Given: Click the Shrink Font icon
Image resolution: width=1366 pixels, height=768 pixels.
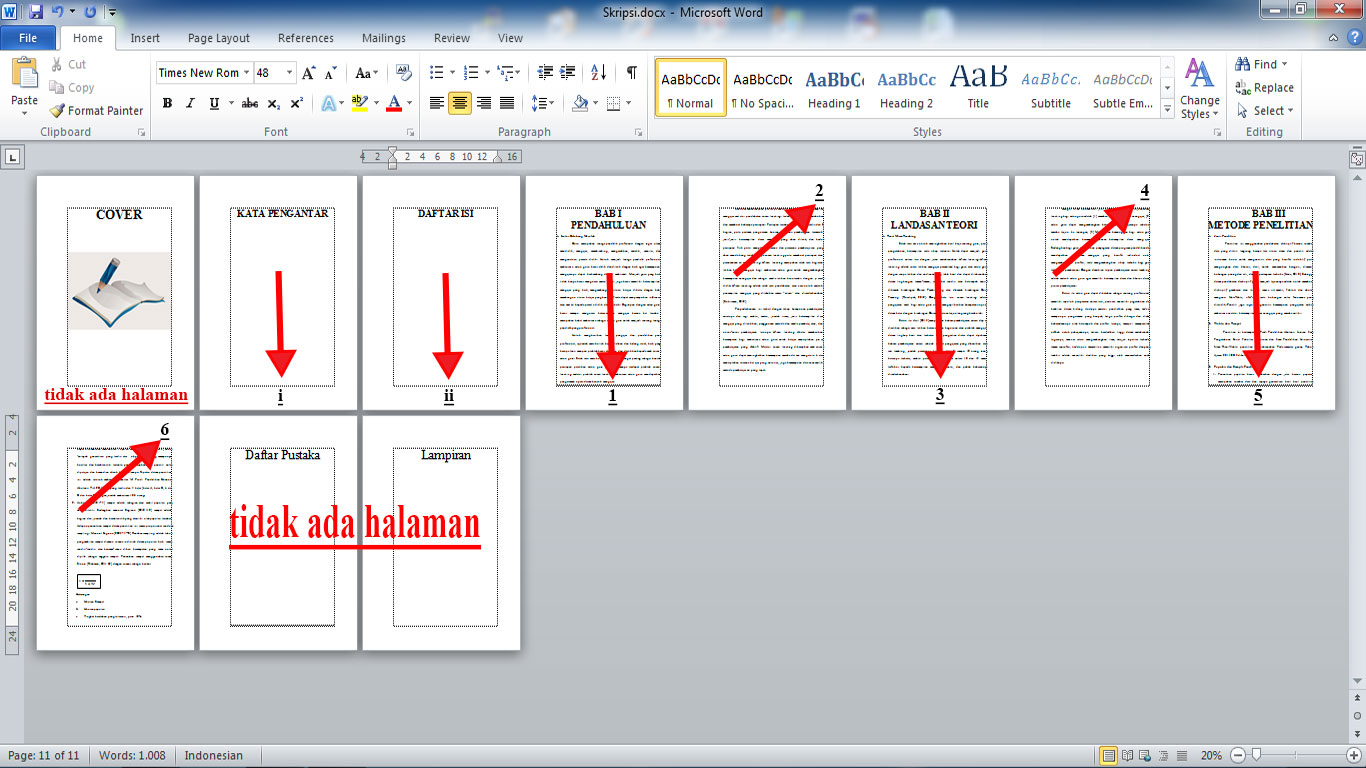Looking at the screenshot, I should 330,73.
